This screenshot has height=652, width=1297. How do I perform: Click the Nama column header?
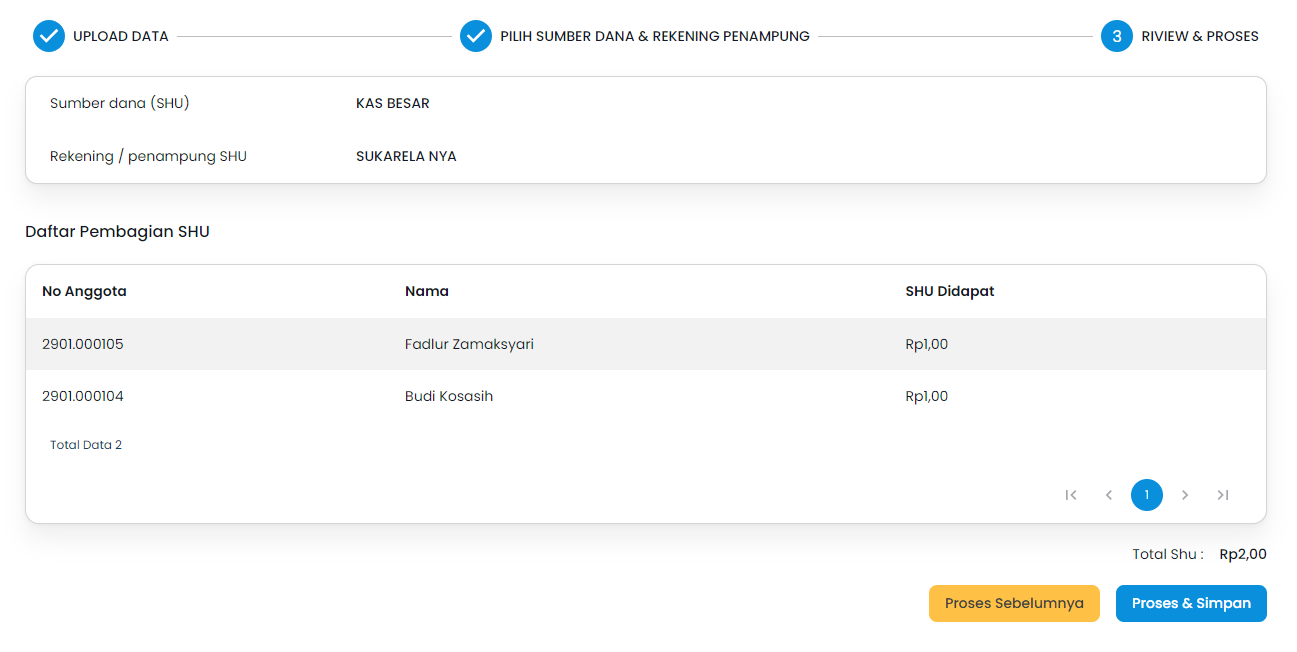click(x=427, y=291)
